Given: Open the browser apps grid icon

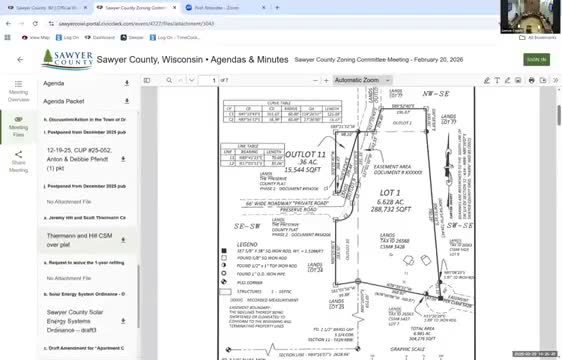Looking at the screenshot, I should [x=8, y=37].
